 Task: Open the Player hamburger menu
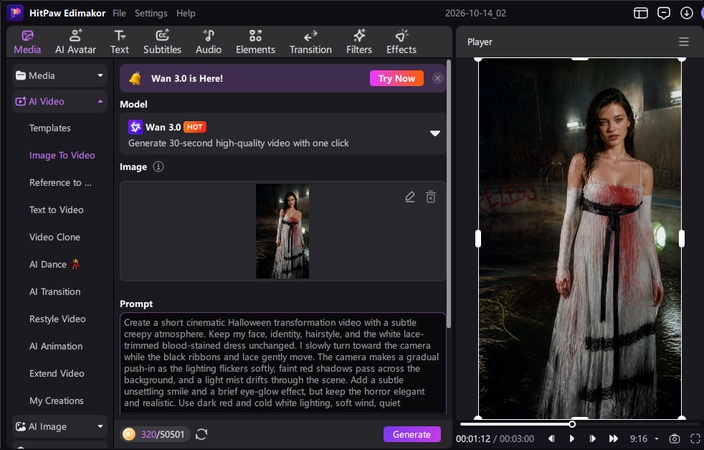point(684,42)
